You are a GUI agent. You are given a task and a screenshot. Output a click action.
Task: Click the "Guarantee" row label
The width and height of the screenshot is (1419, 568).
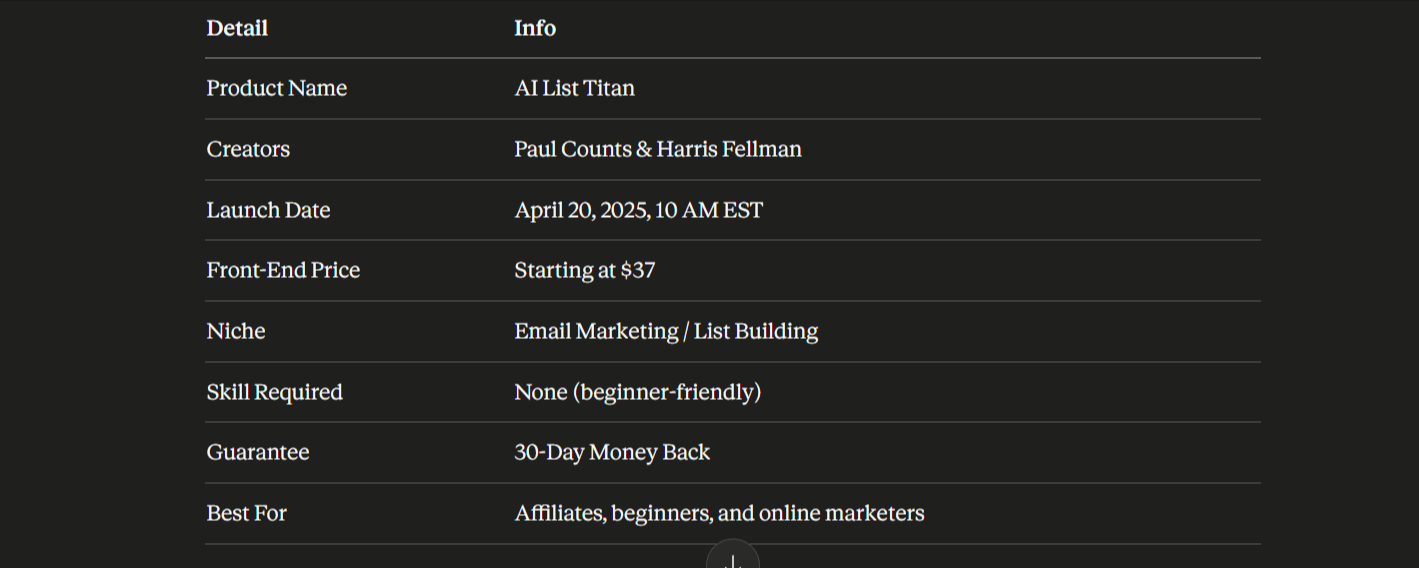(x=258, y=452)
